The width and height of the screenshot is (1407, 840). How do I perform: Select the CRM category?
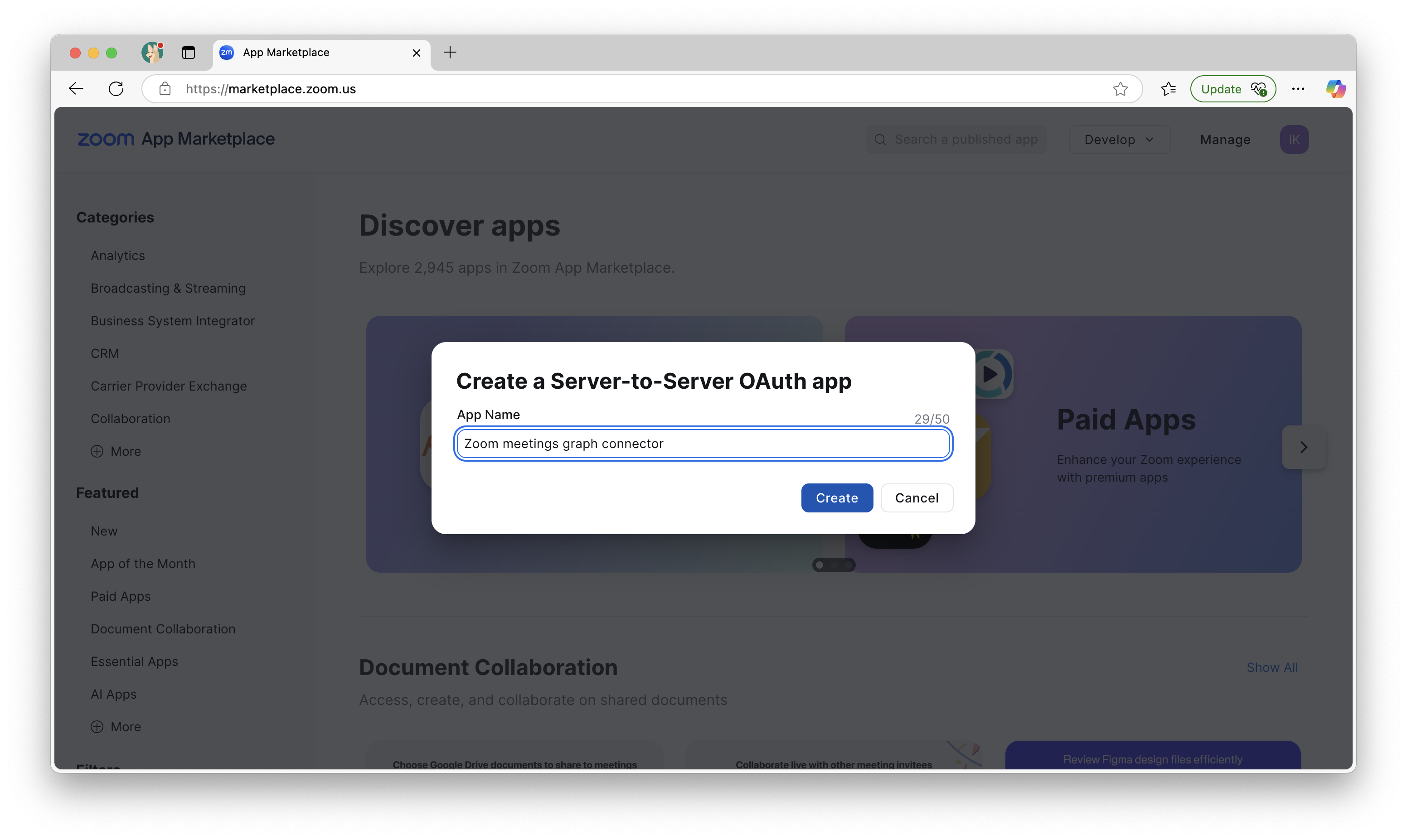(x=105, y=353)
